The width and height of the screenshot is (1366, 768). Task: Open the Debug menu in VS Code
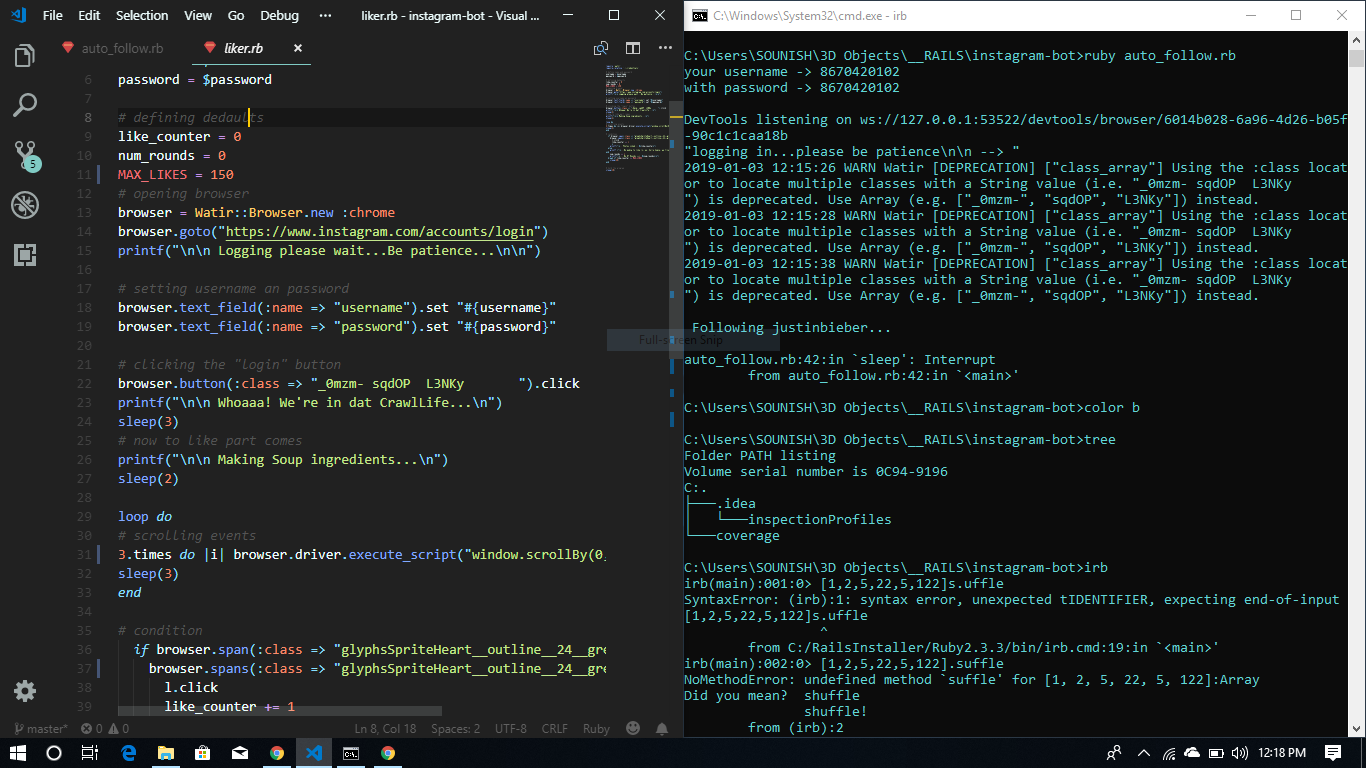point(279,15)
